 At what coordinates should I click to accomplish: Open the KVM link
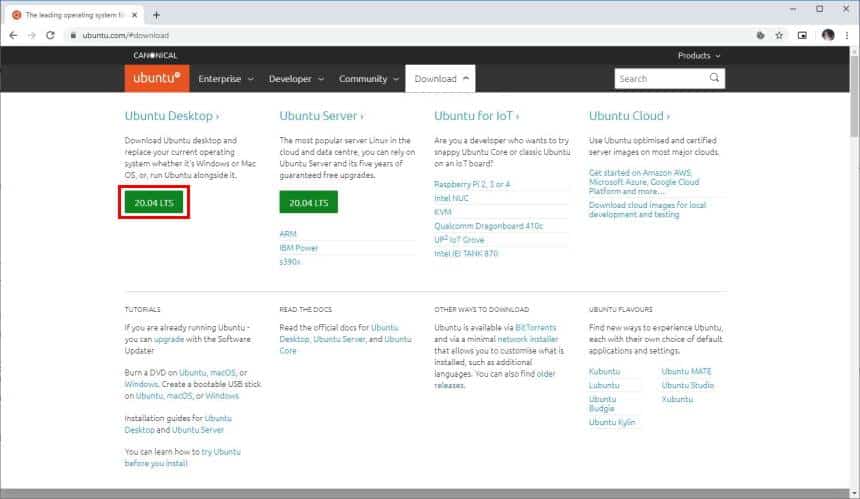click(x=443, y=212)
